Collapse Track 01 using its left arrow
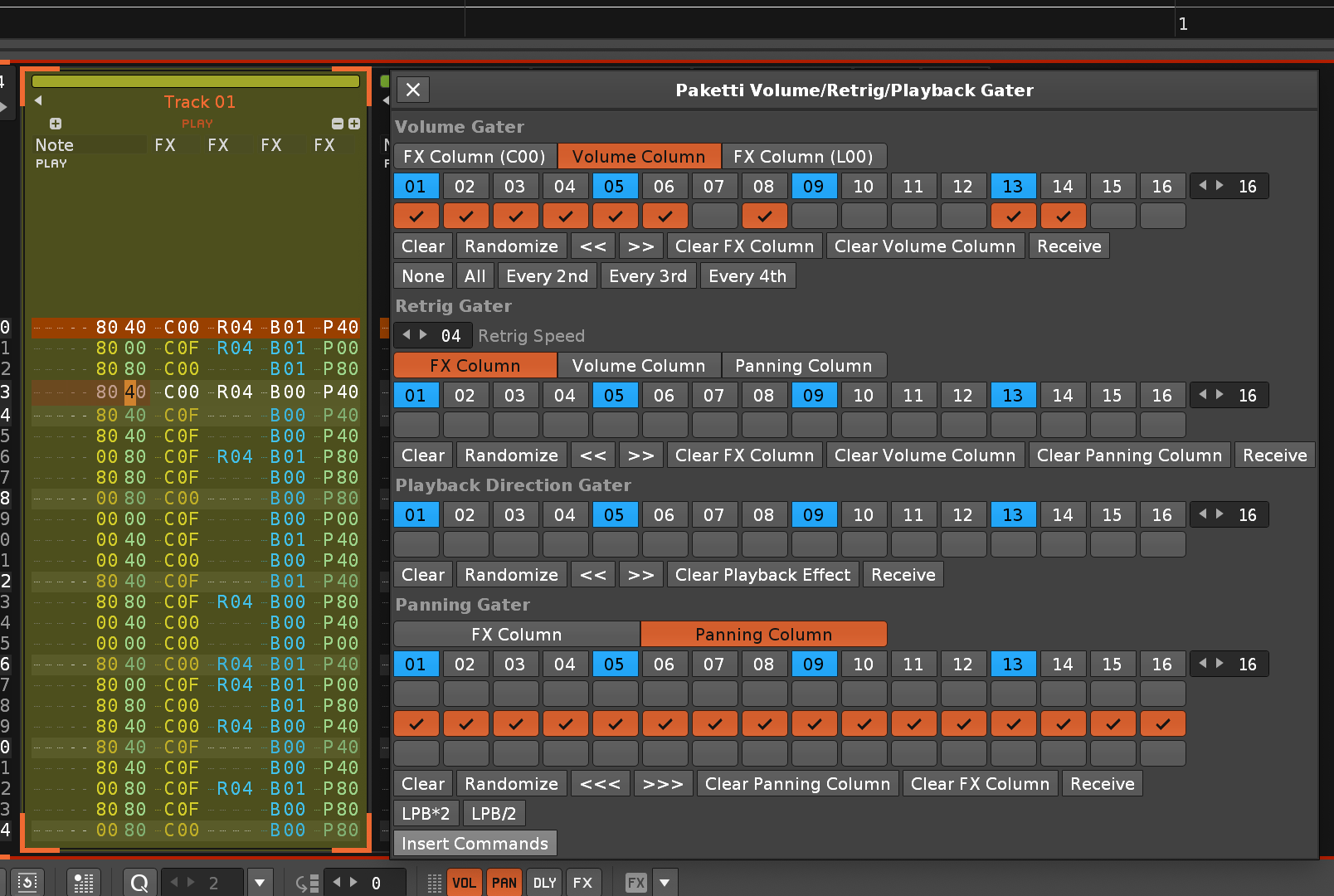Screen dimensions: 1334x896 click(38, 100)
